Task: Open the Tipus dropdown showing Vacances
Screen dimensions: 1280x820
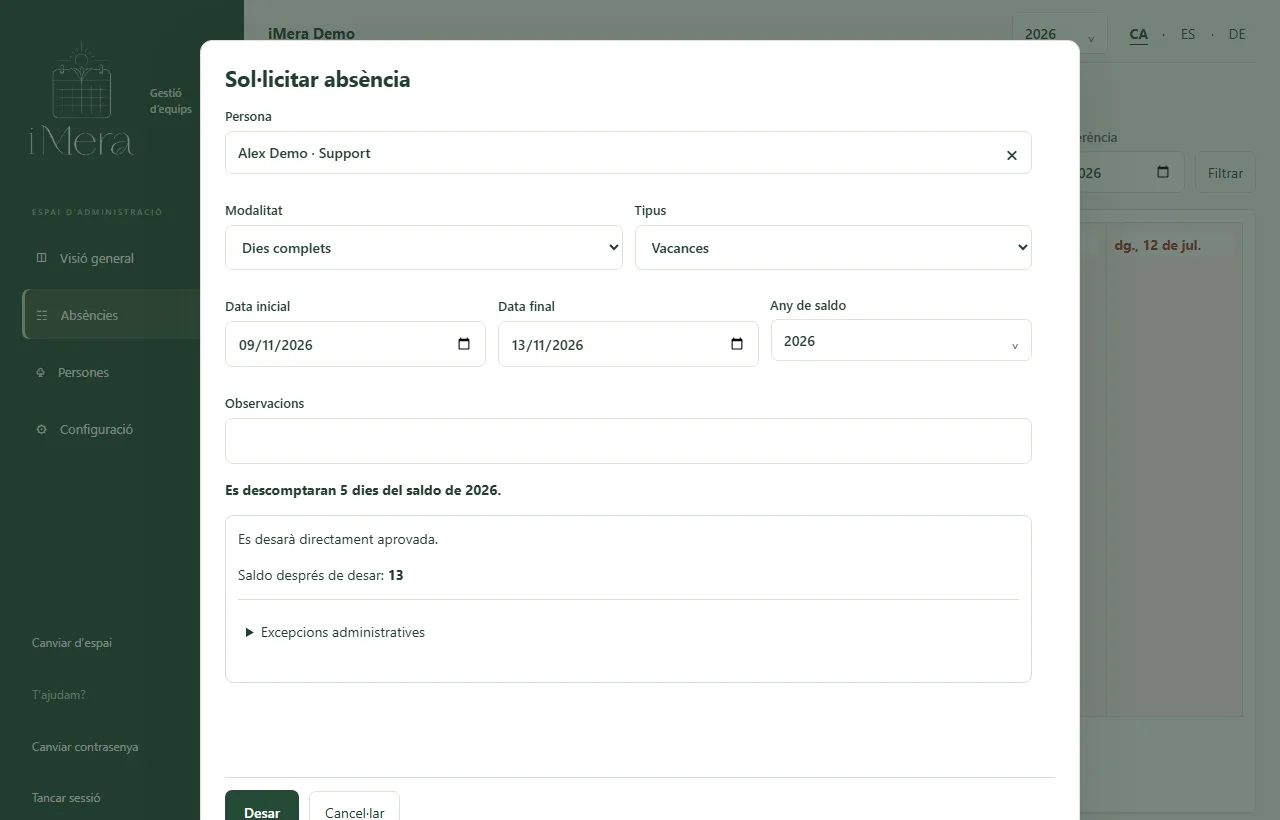Action: [x=833, y=247]
